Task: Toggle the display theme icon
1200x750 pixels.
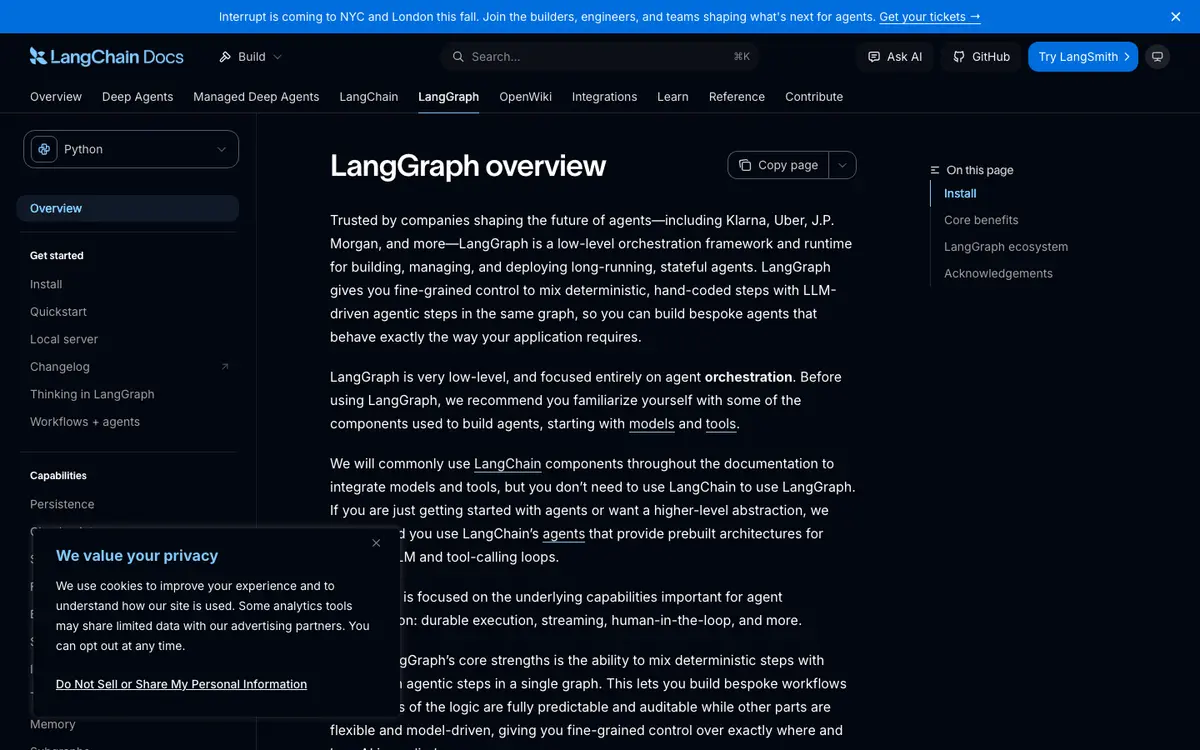Action: 1158,57
